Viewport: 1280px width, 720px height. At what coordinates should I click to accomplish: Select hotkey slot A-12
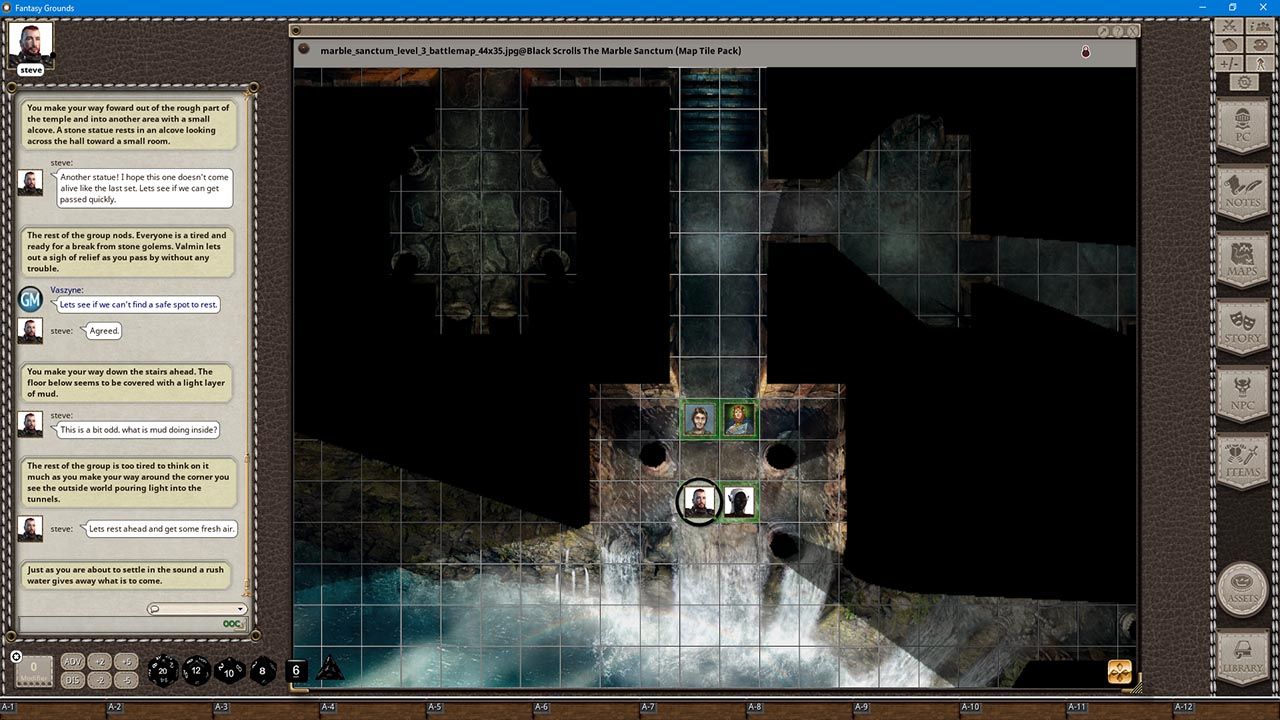coord(1183,707)
